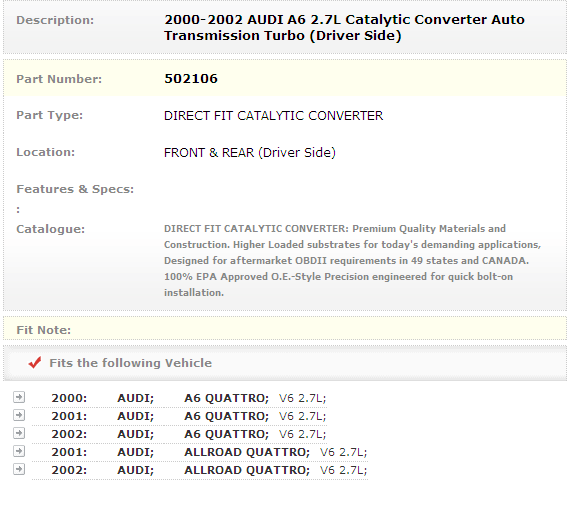Click arrow icon beside 2002 A6 Quattro
This screenshot has height=527, width=570.
coord(19,433)
